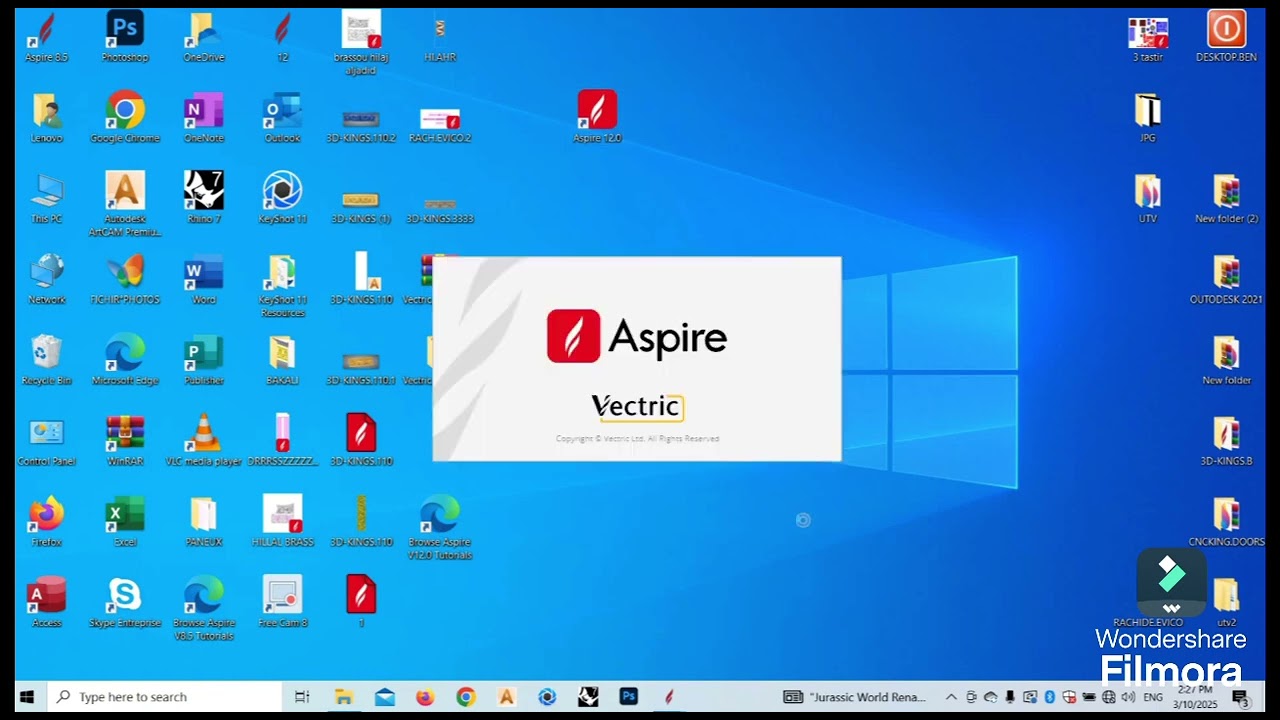This screenshot has width=1280, height=720.
Task: Open the Aspire 8.5 desktop shortcut
Action: (x=46, y=37)
